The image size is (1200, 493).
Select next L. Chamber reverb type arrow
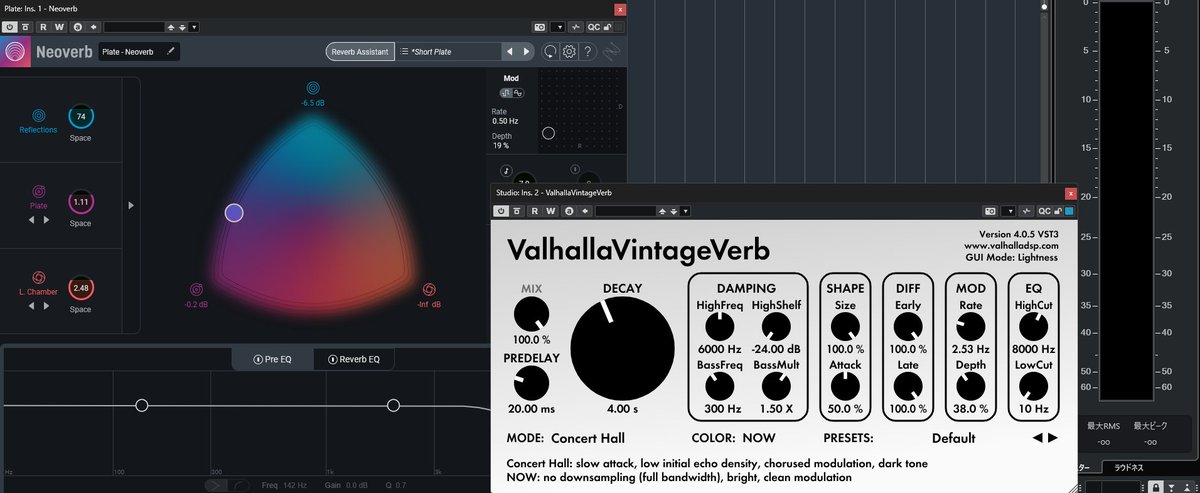46,305
